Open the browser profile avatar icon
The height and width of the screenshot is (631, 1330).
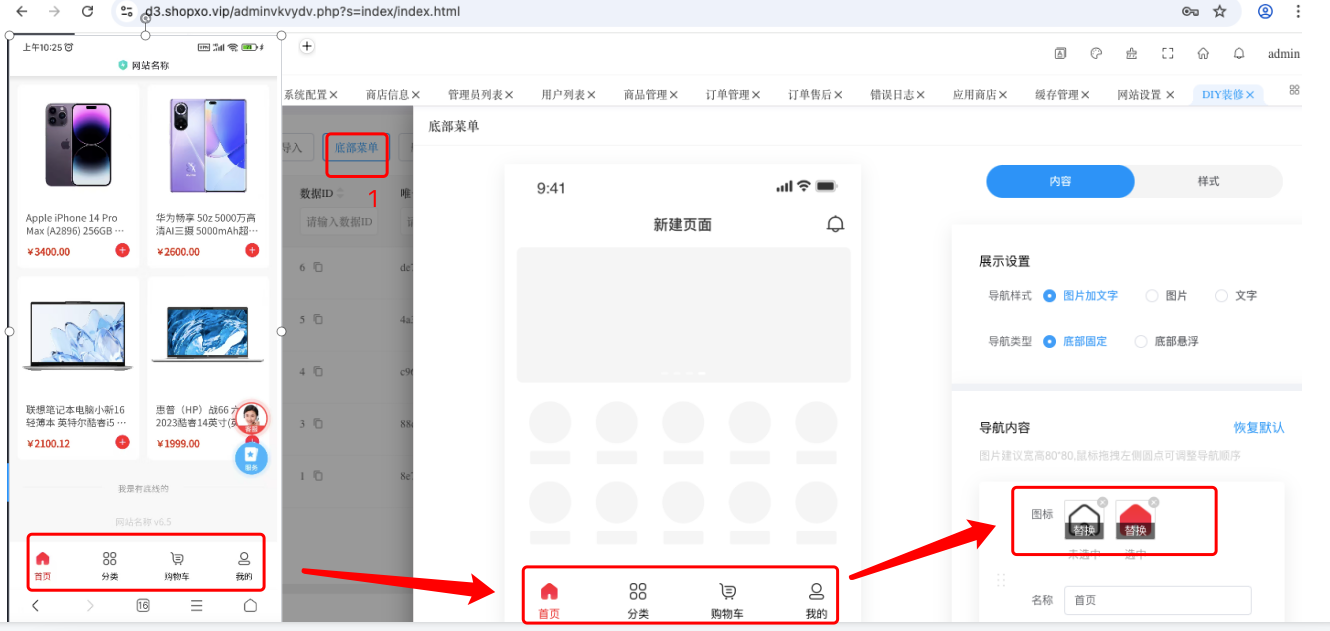coord(1265,11)
